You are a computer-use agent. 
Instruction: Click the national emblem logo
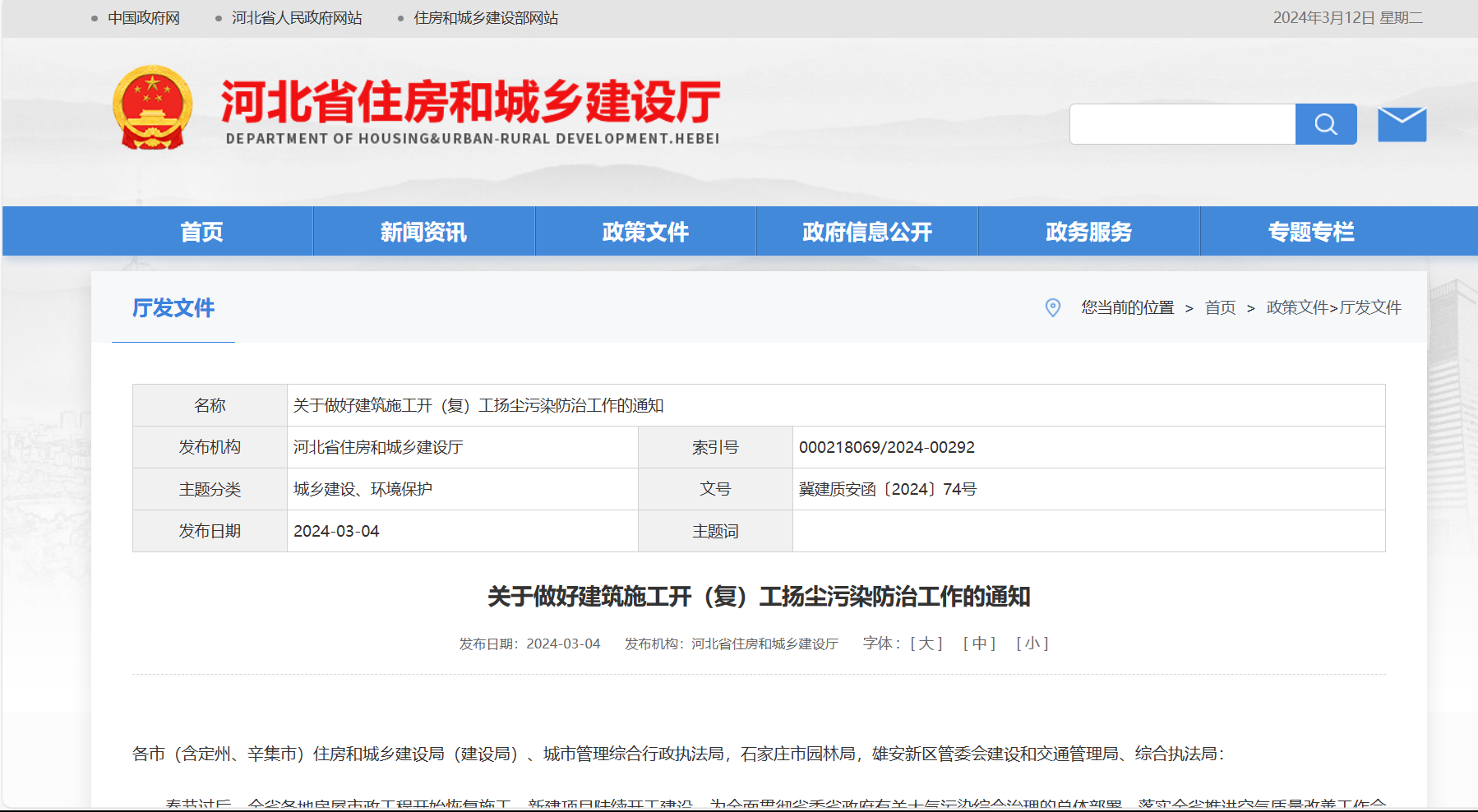(153, 108)
